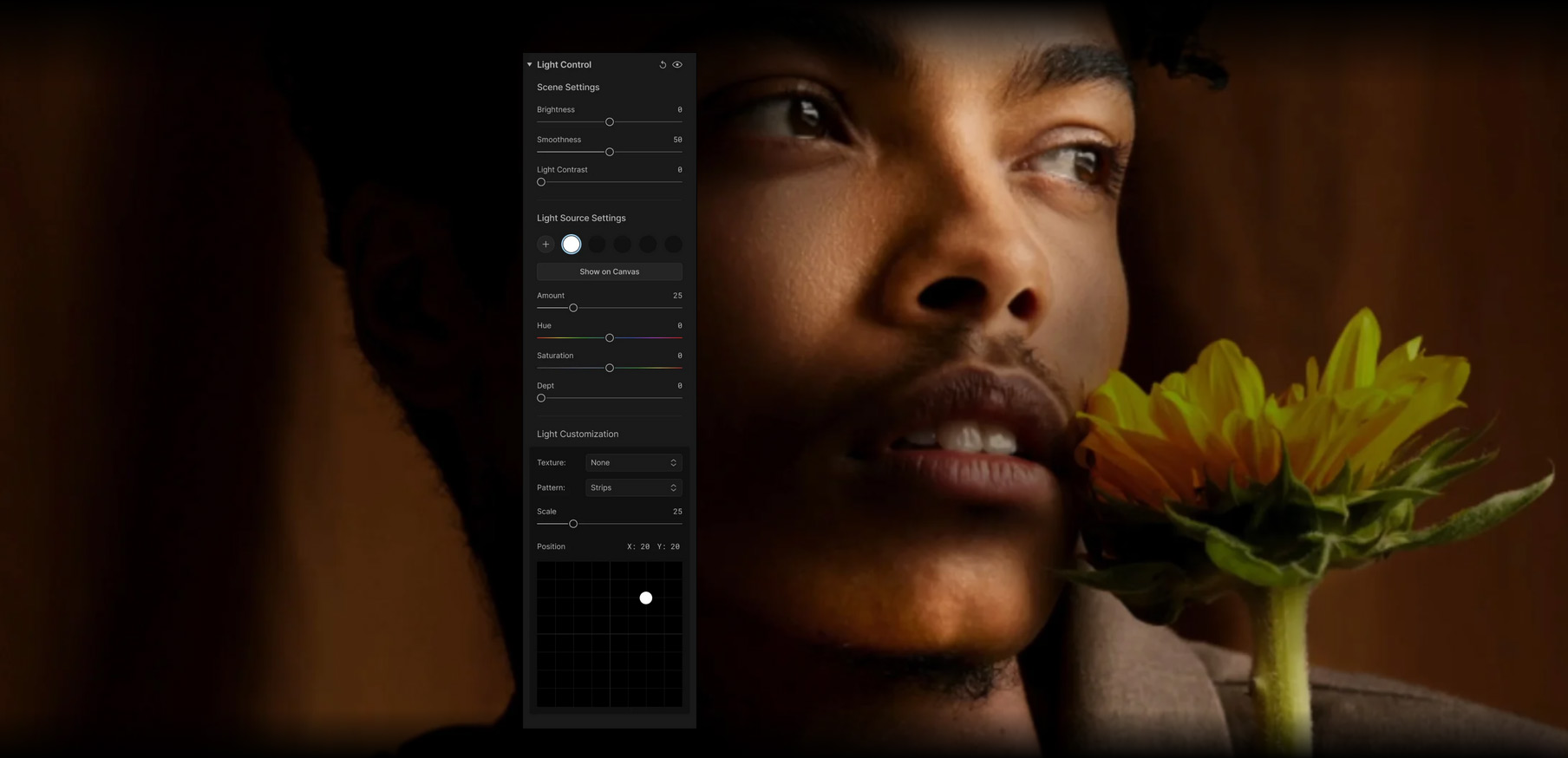Reset the Light Control settings
The width and height of the screenshot is (1568, 758).
coord(663,65)
